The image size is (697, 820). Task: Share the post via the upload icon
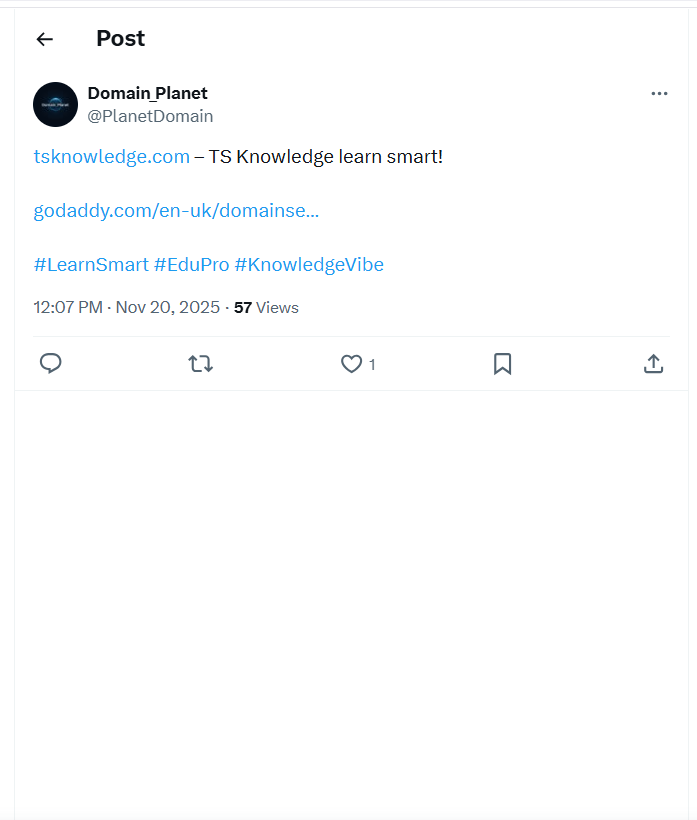[653, 364]
